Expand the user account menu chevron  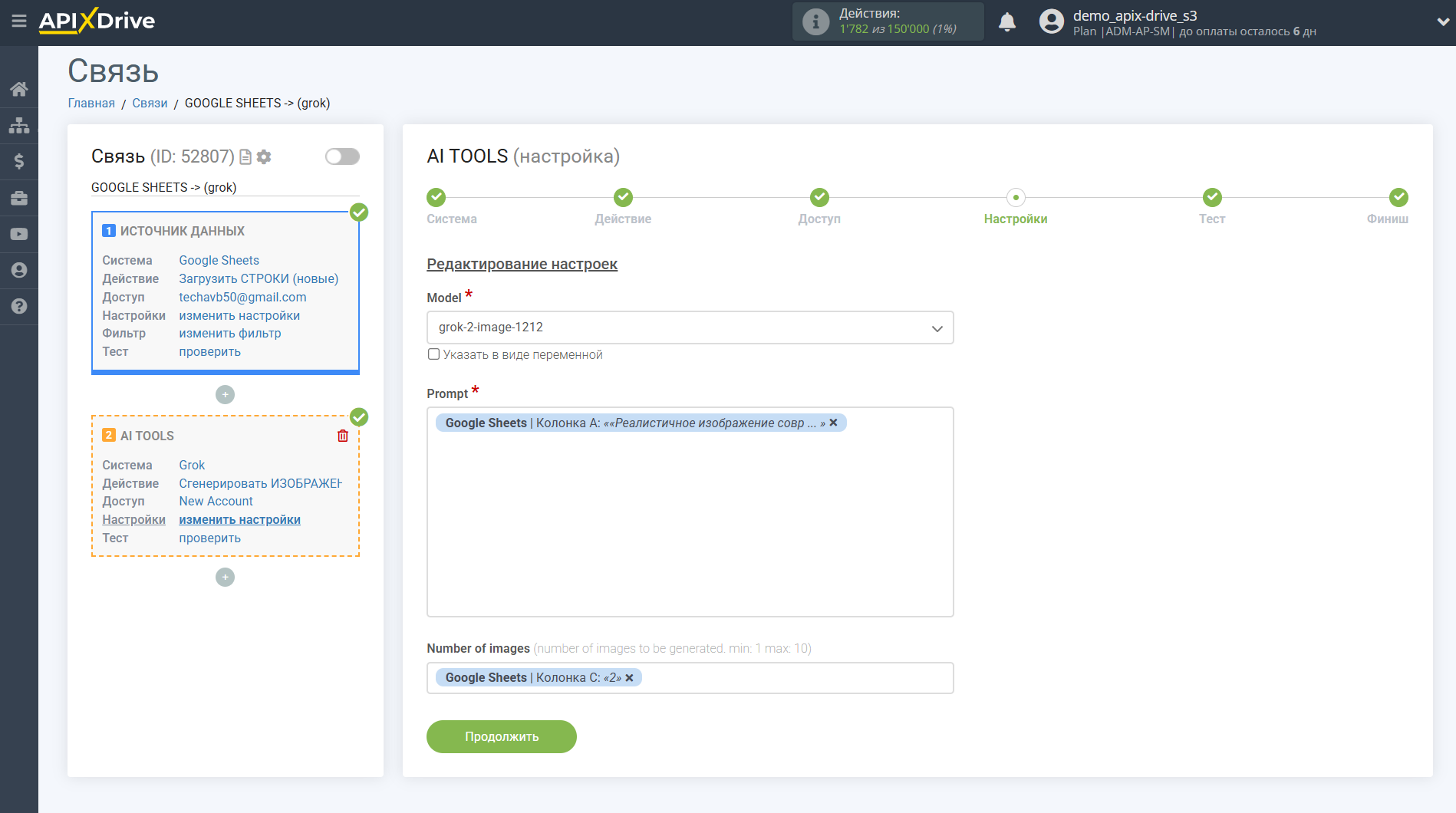point(1442,22)
